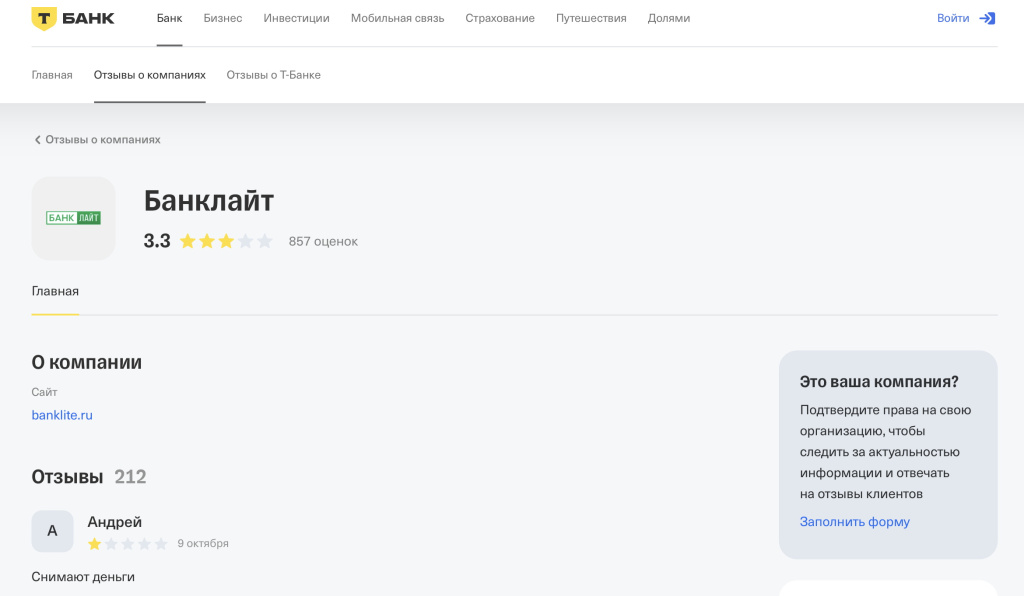Select the Главная tab under company name

pos(55,291)
